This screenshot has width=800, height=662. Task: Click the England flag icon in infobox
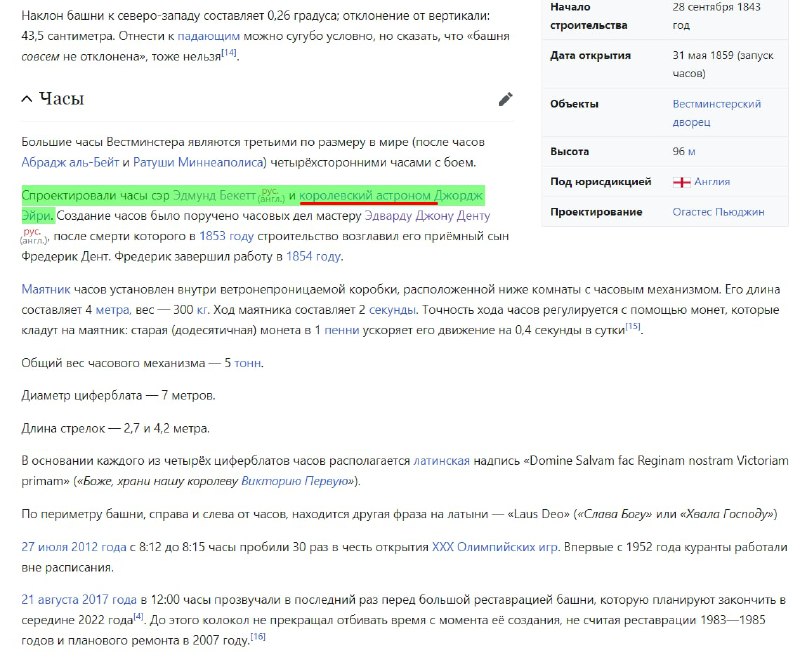coord(682,182)
